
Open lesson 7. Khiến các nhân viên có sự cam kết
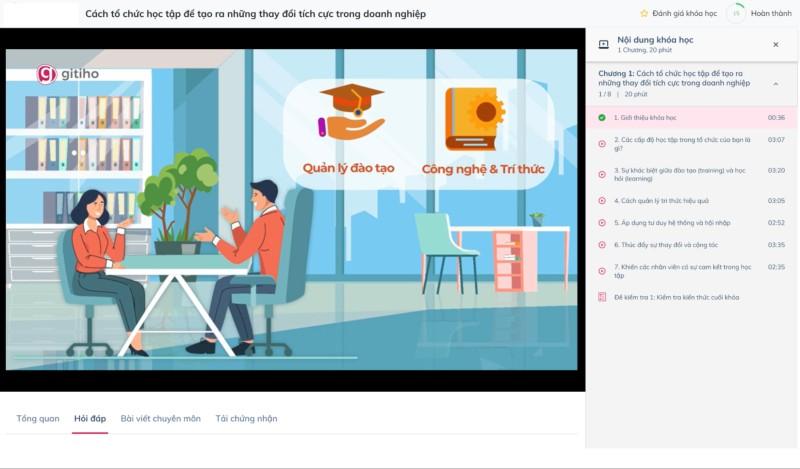[x=691, y=271]
